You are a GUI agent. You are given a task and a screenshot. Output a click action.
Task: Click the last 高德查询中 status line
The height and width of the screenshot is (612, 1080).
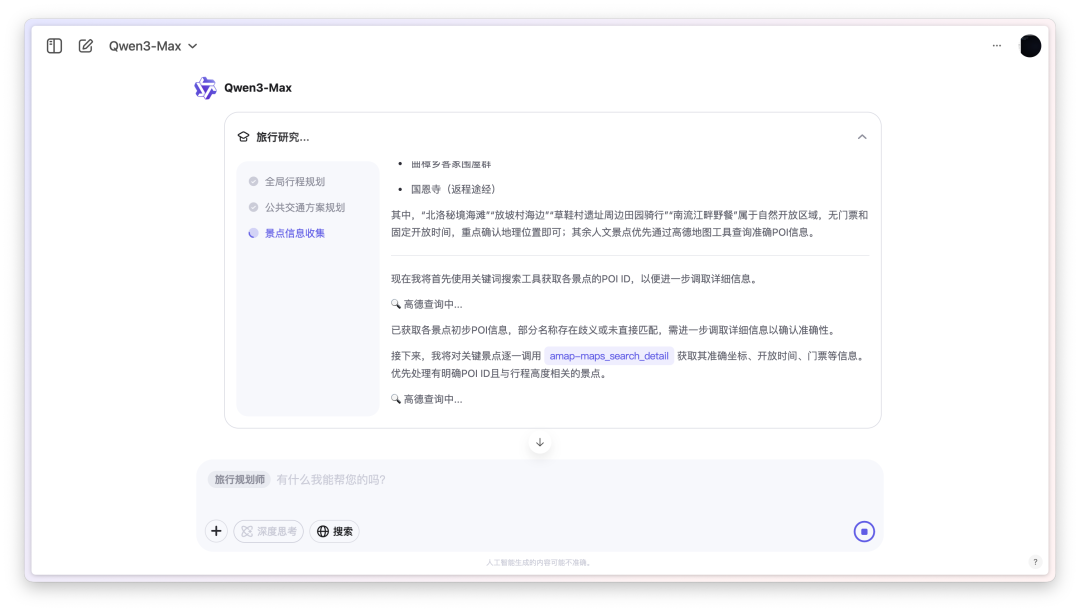426,399
